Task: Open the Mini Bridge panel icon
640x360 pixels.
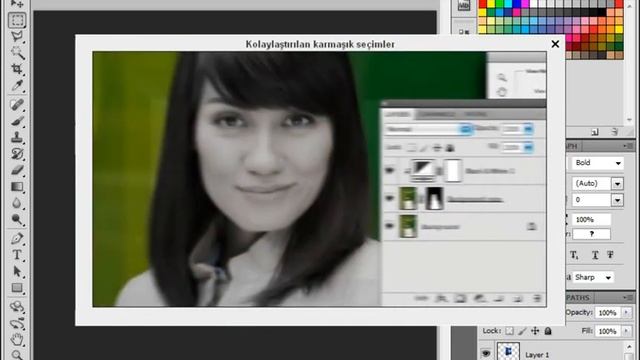Action: (x=464, y=5)
